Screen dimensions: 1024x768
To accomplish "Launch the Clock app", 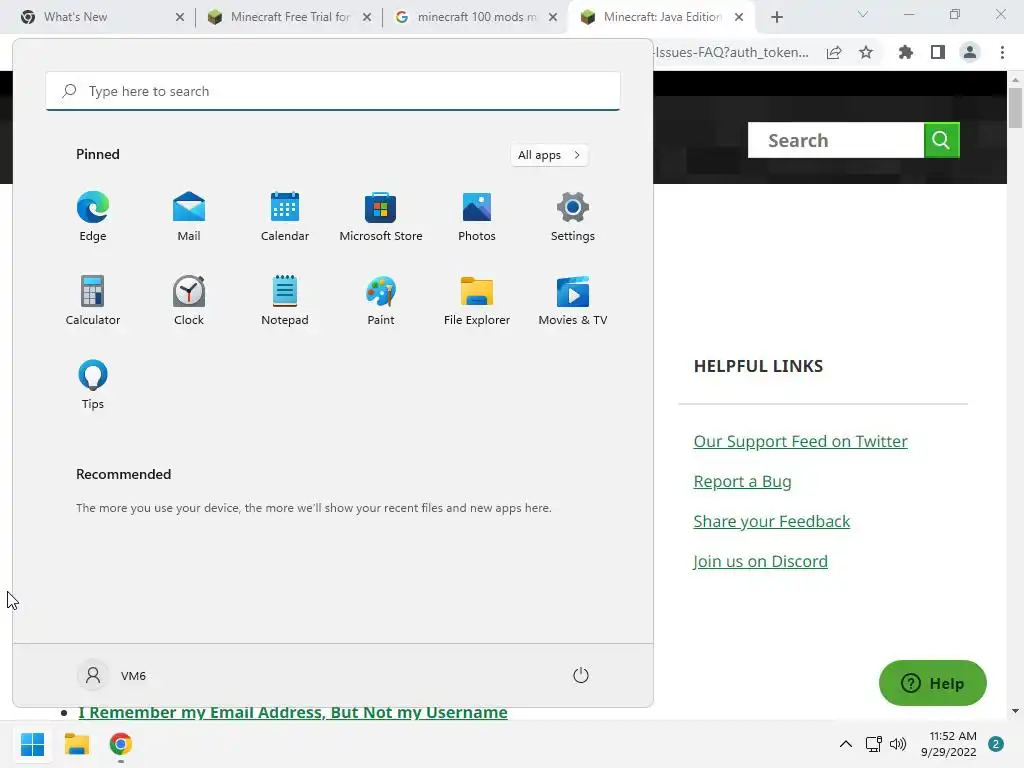I will 189,300.
